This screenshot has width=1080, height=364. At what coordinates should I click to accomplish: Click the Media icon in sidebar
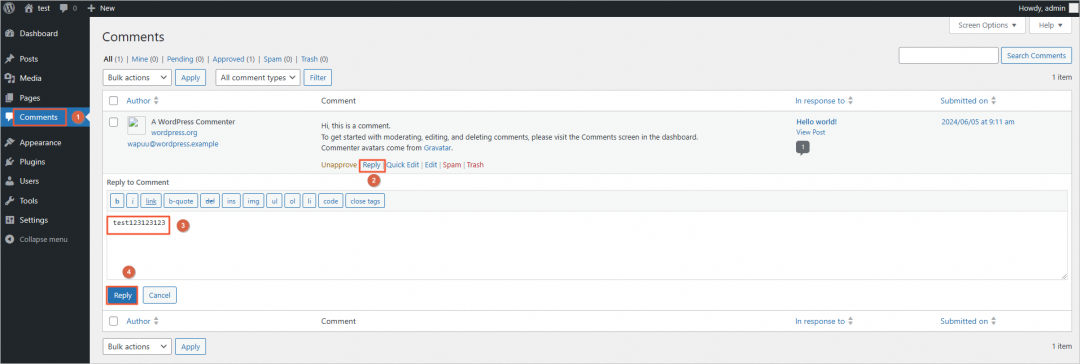tap(10, 79)
